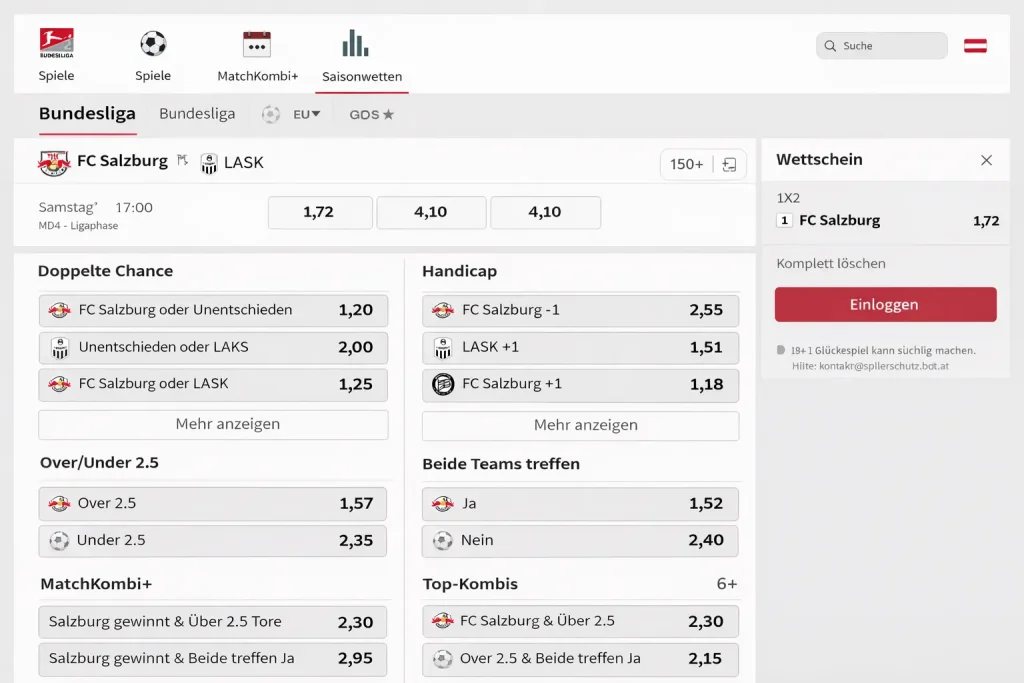Select home win odds 1,72
This screenshot has height=683, width=1024.
pos(320,212)
